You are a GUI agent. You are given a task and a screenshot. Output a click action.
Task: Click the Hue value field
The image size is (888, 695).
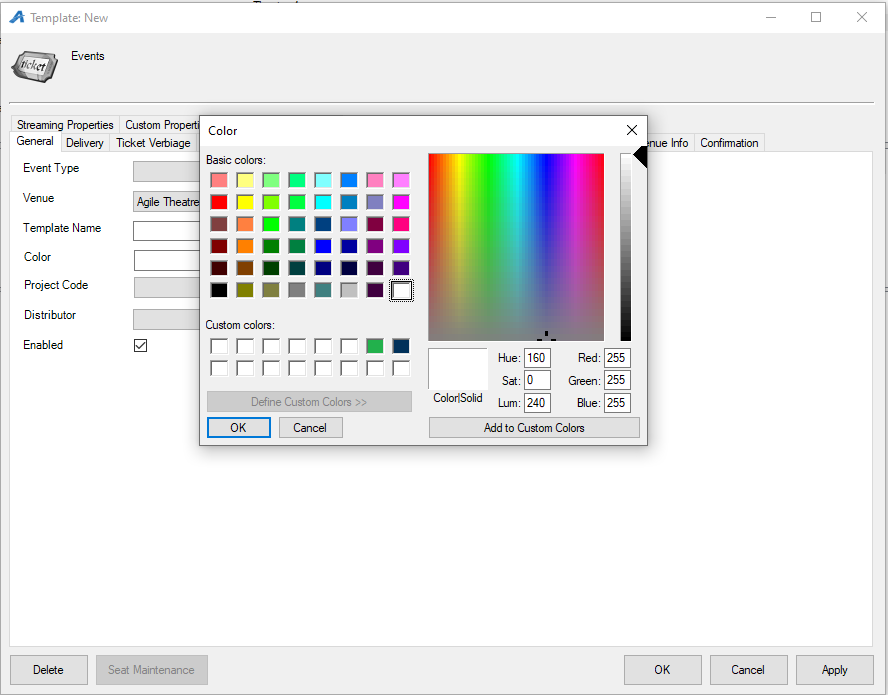pos(537,358)
